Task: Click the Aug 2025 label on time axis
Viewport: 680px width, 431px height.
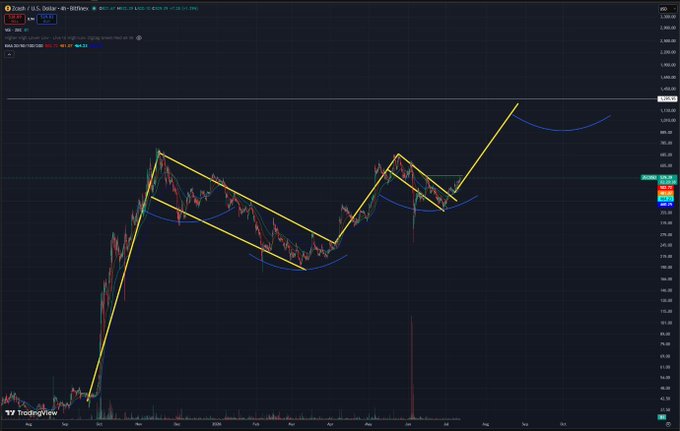Action: pyautogui.click(x=29, y=424)
